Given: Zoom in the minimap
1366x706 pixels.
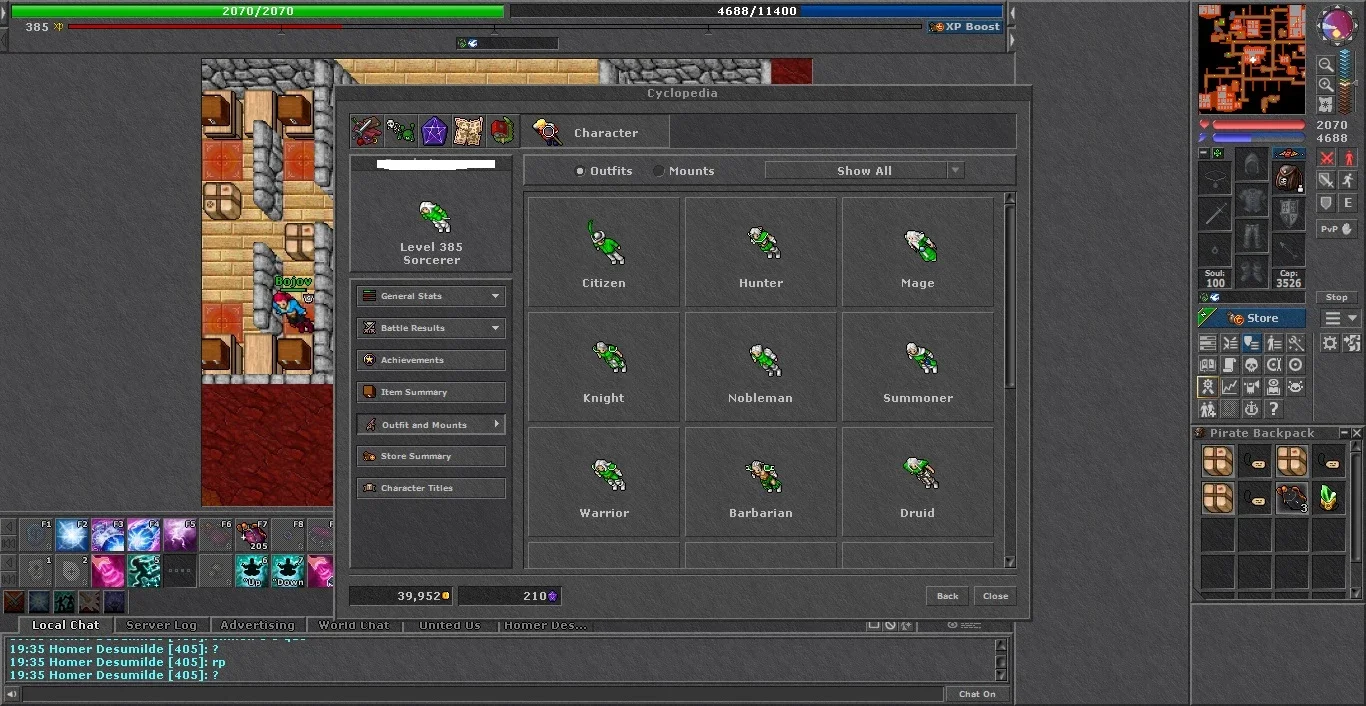Looking at the screenshot, I should tap(1326, 85).
